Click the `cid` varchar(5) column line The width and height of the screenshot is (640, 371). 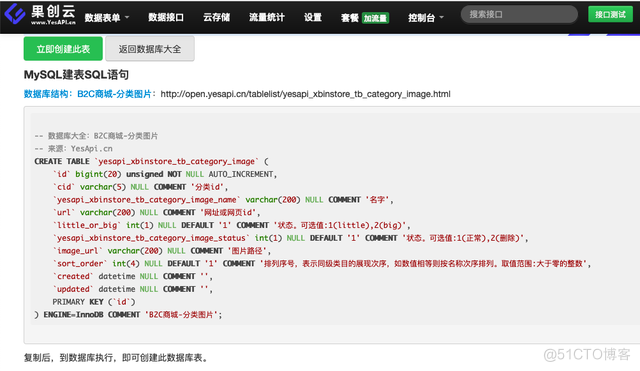[x=140, y=187]
